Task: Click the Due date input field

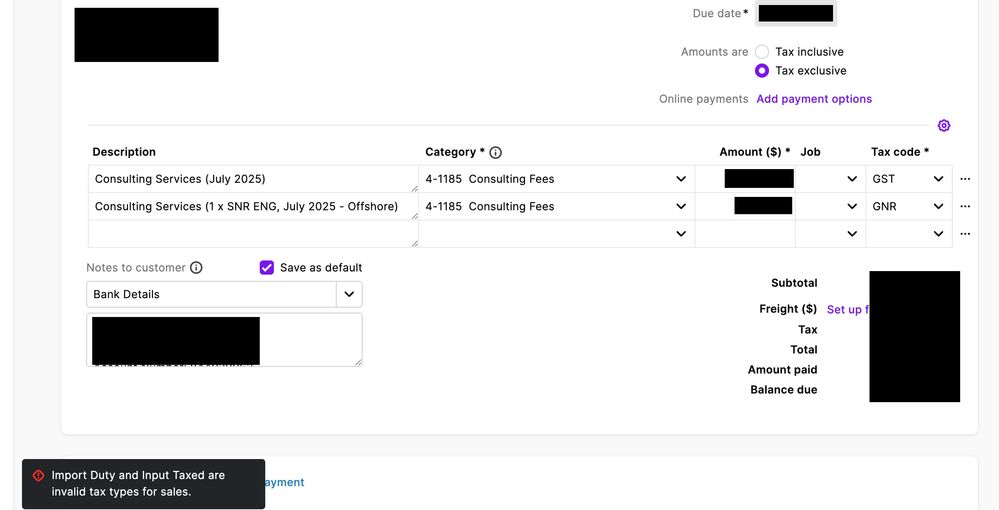Action: tap(796, 14)
